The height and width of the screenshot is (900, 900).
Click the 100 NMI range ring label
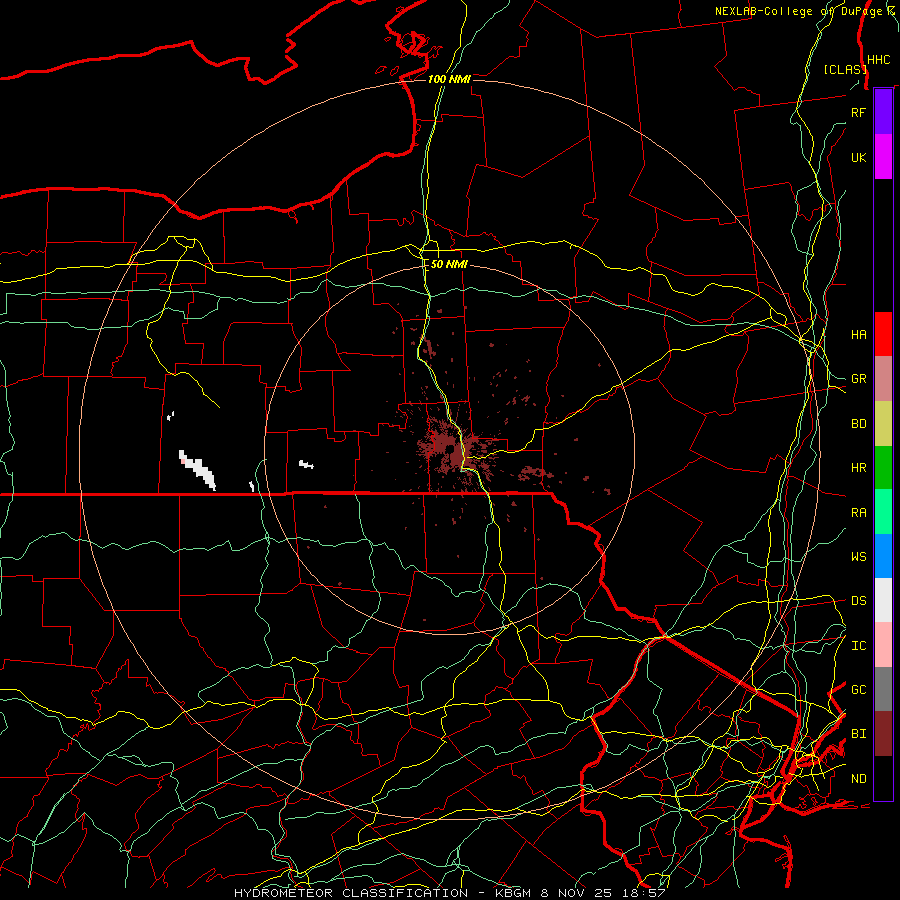tap(449, 79)
